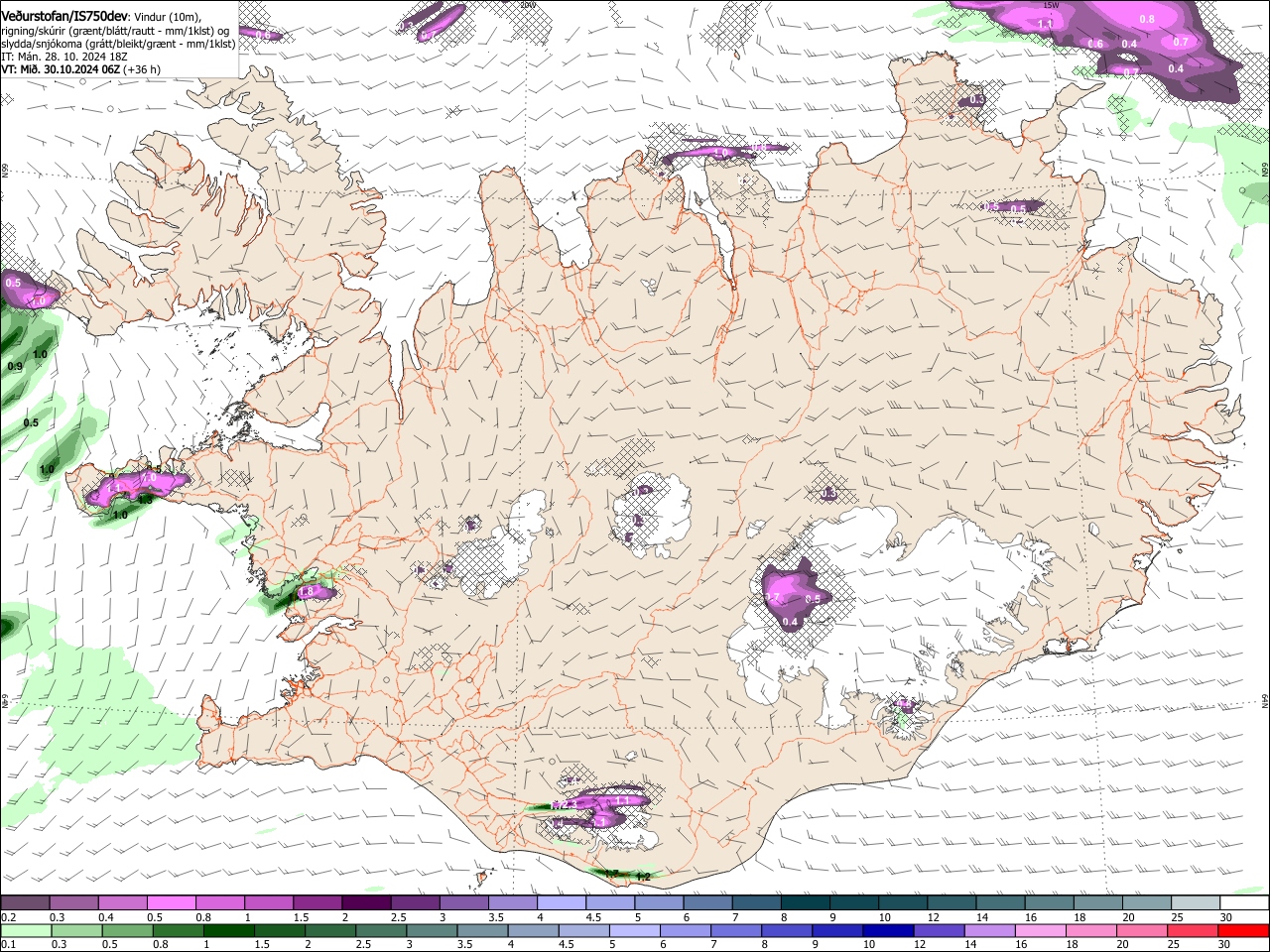Pick the 6 slate blue swatch in snow scale
Viewport: 1270px width, 952px height.
[x=708, y=903]
